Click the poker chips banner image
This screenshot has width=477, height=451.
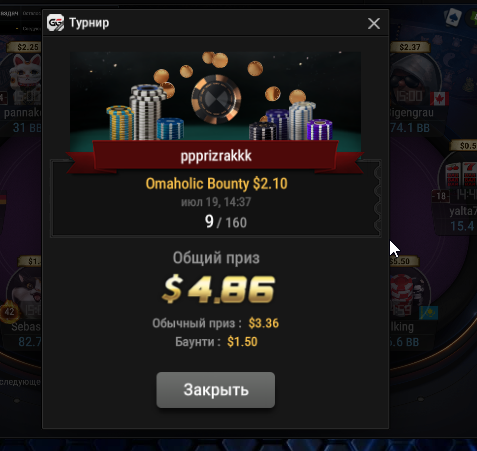pos(215,96)
